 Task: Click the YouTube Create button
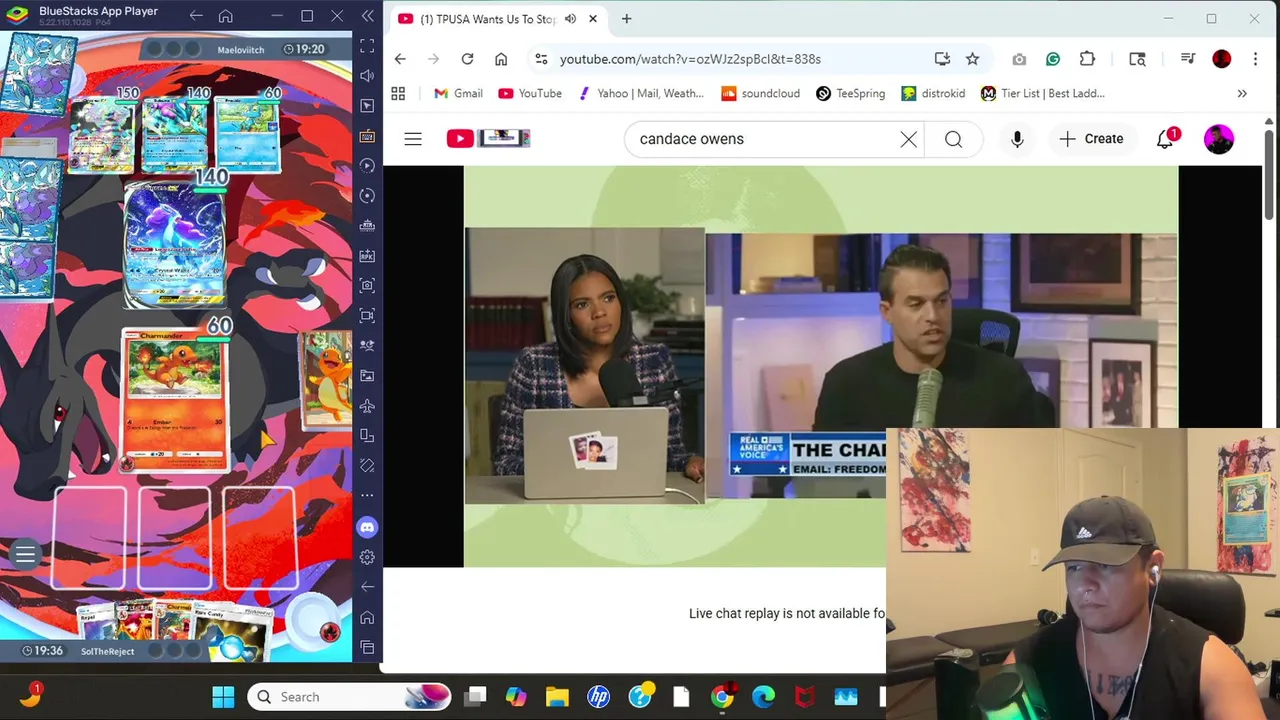tap(1091, 139)
